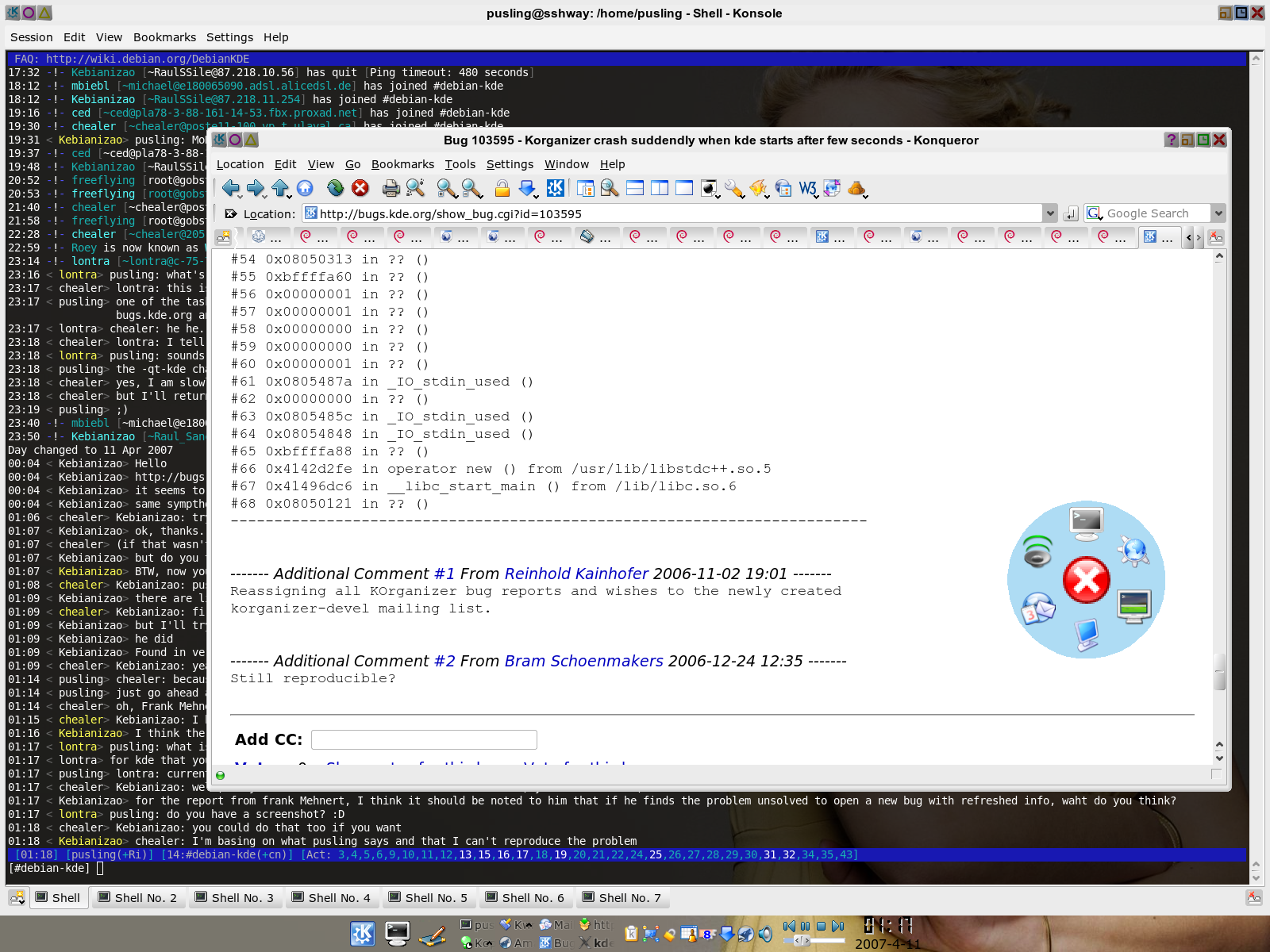The height and width of the screenshot is (952, 1270).
Task: Go back in Konqueror history
Action: 230,188
